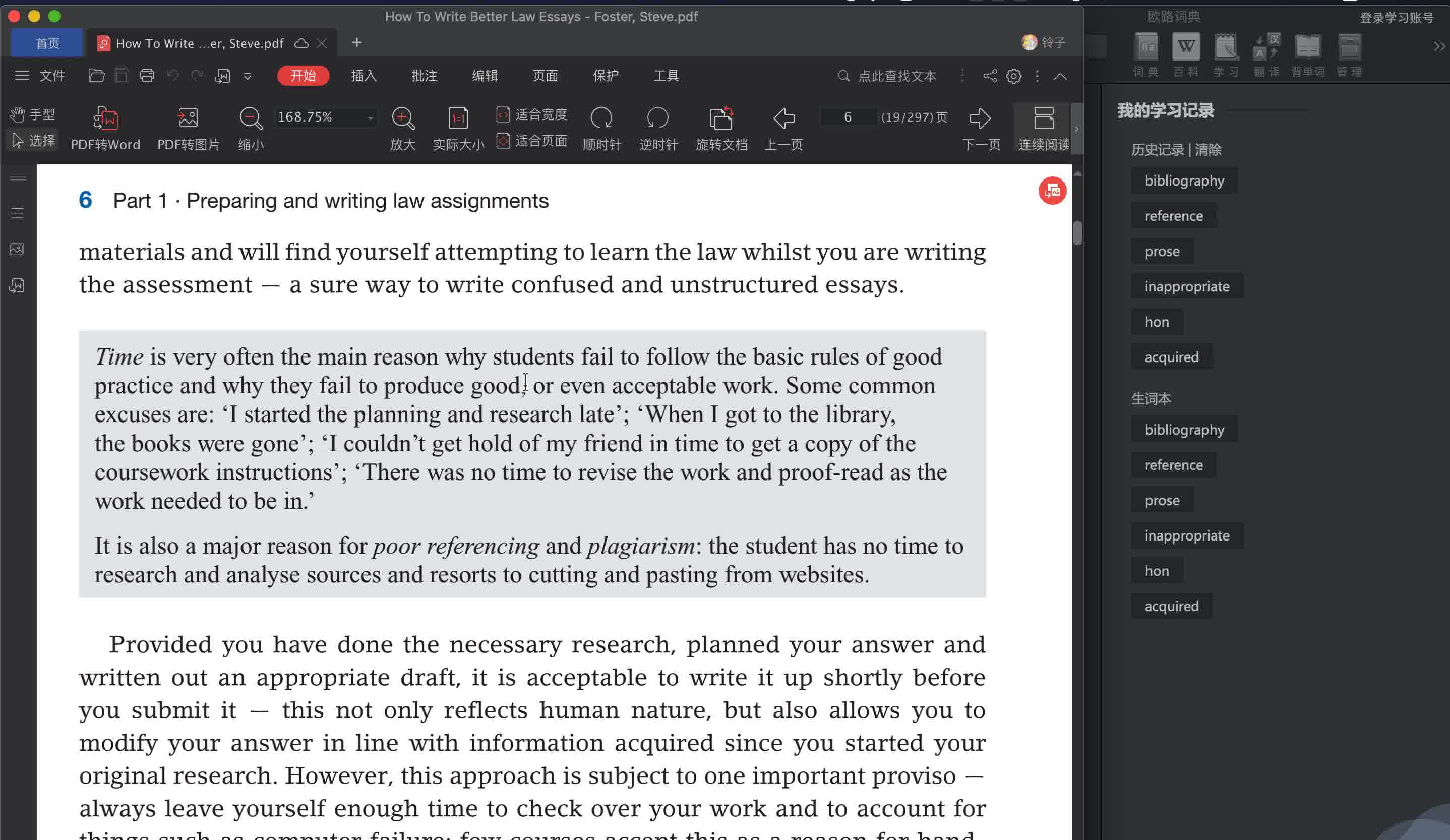Expand the 历史记录 清除 expander
Viewport: 1450px width, 840px height.
point(1175,150)
